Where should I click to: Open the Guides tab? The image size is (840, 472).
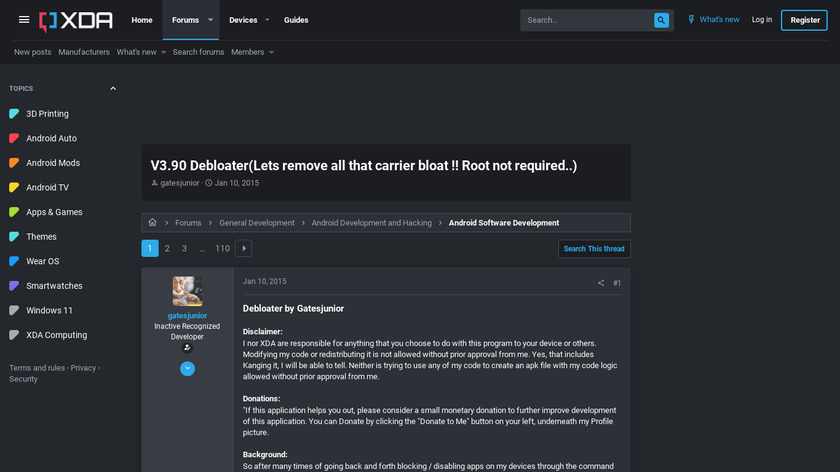coord(296,20)
